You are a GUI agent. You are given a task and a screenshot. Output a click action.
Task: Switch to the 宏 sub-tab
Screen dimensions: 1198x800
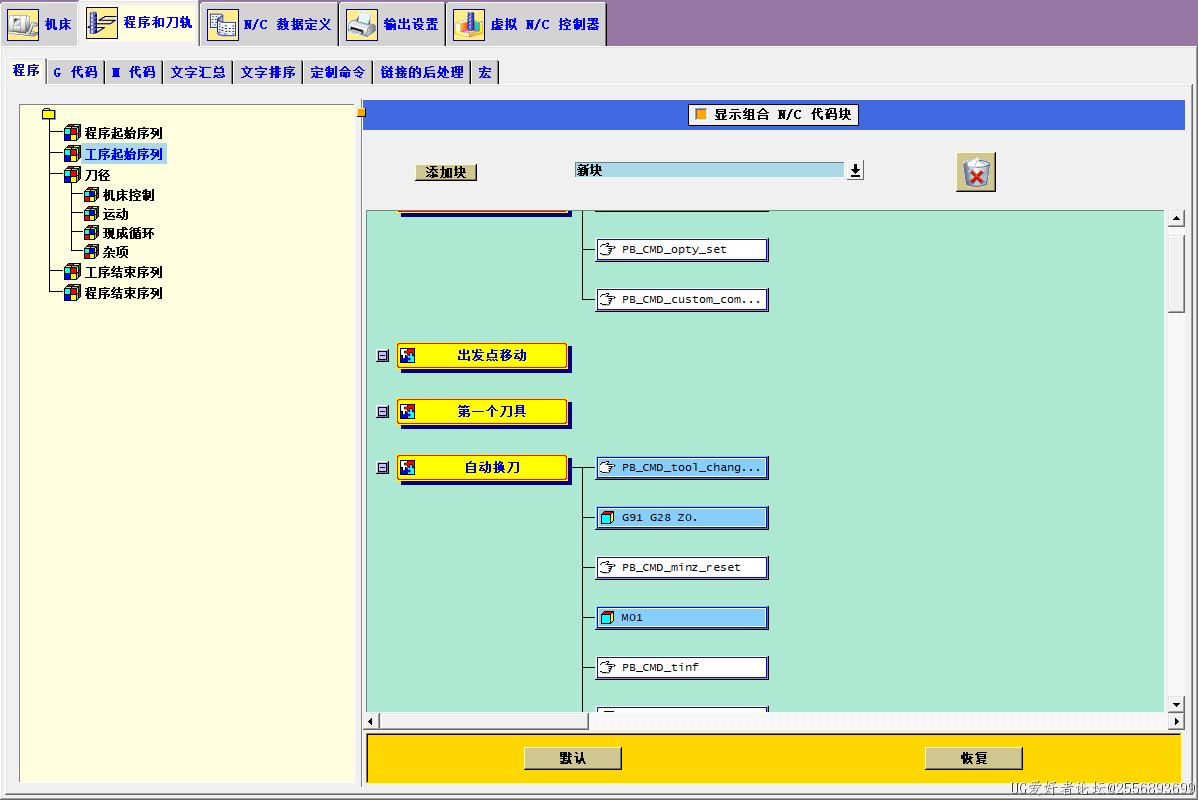coord(485,72)
